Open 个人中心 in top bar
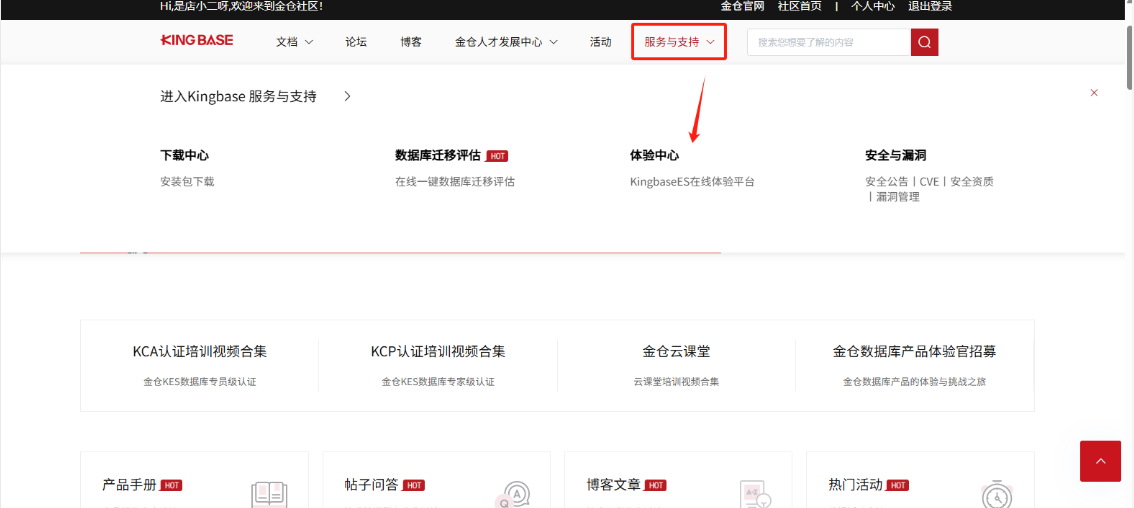Viewport: 1134px width, 508px height. pyautogui.click(x=873, y=7)
